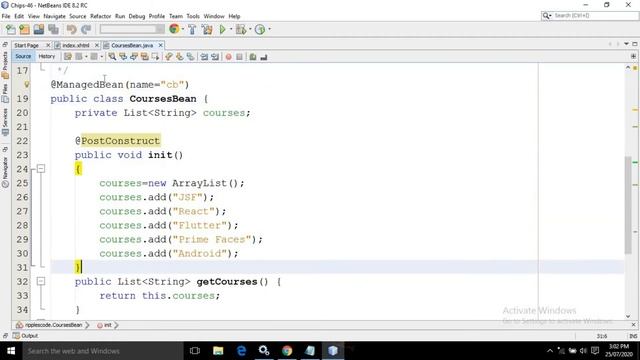
Task: Click the Save All toolbar icon
Action: [53, 29]
